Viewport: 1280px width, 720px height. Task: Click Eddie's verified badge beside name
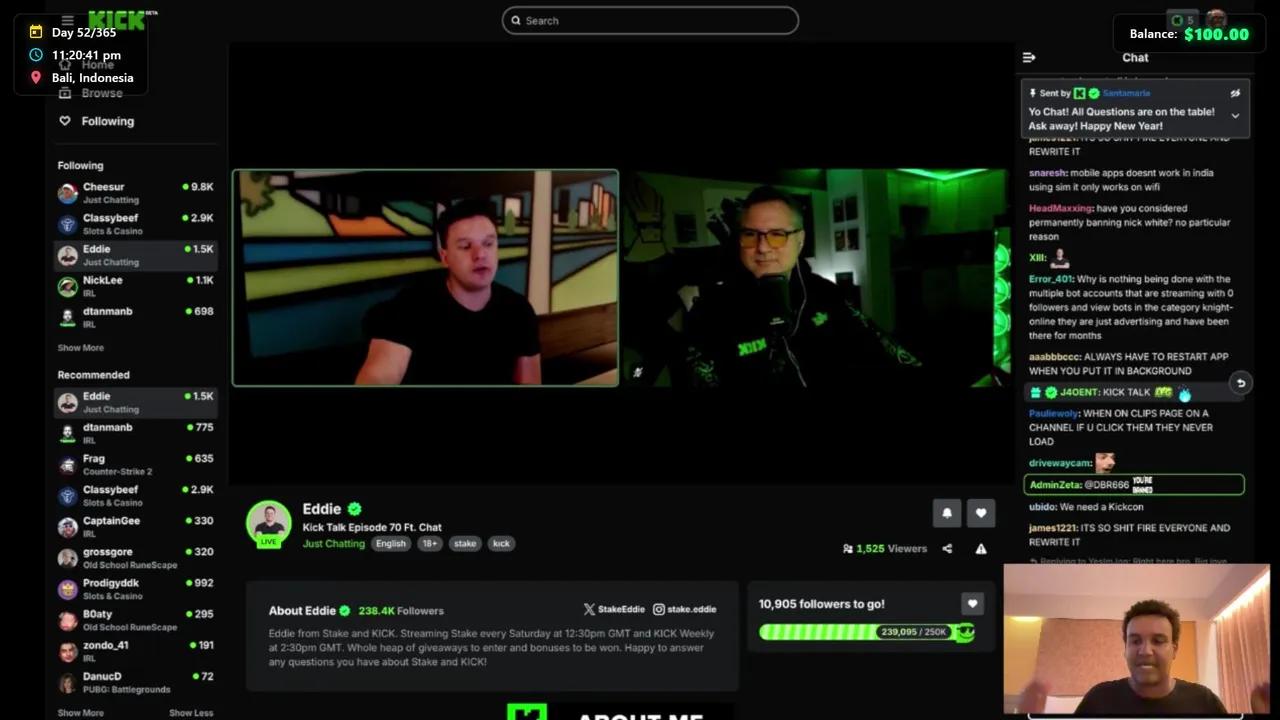tap(354, 509)
